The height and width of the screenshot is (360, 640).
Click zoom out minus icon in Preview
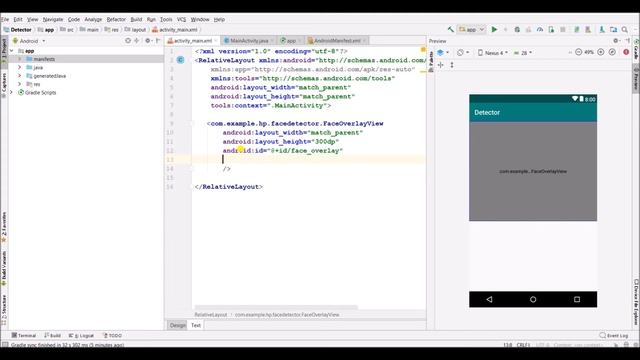click(578, 52)
